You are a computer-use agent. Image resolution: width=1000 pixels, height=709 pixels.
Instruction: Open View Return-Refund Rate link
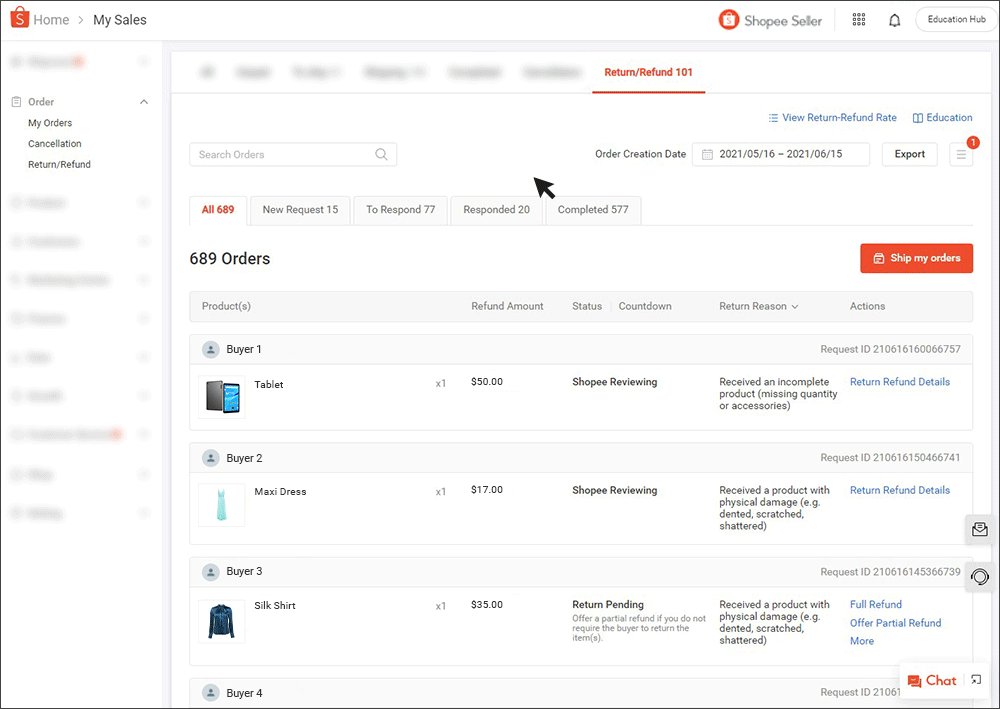point(832,118)
